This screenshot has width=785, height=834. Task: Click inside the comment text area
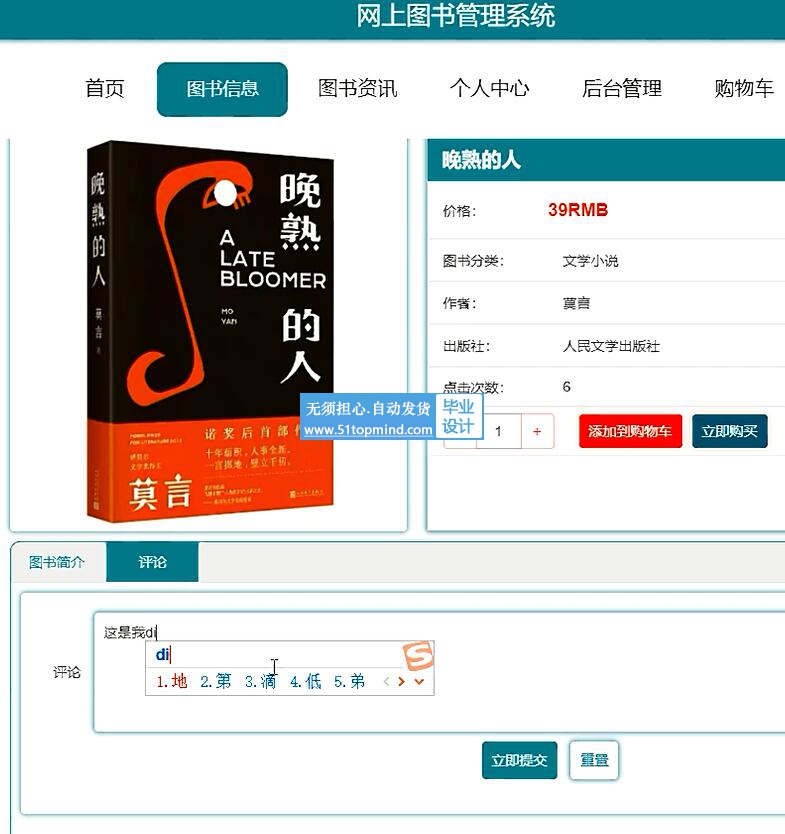click(x=439, y=672)
